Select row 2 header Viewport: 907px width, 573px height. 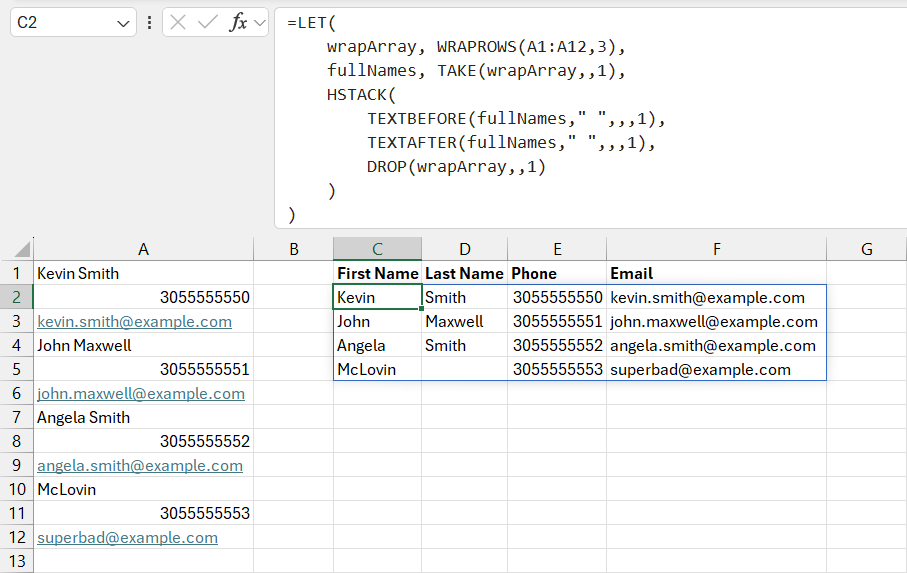[x=16, y=297]
